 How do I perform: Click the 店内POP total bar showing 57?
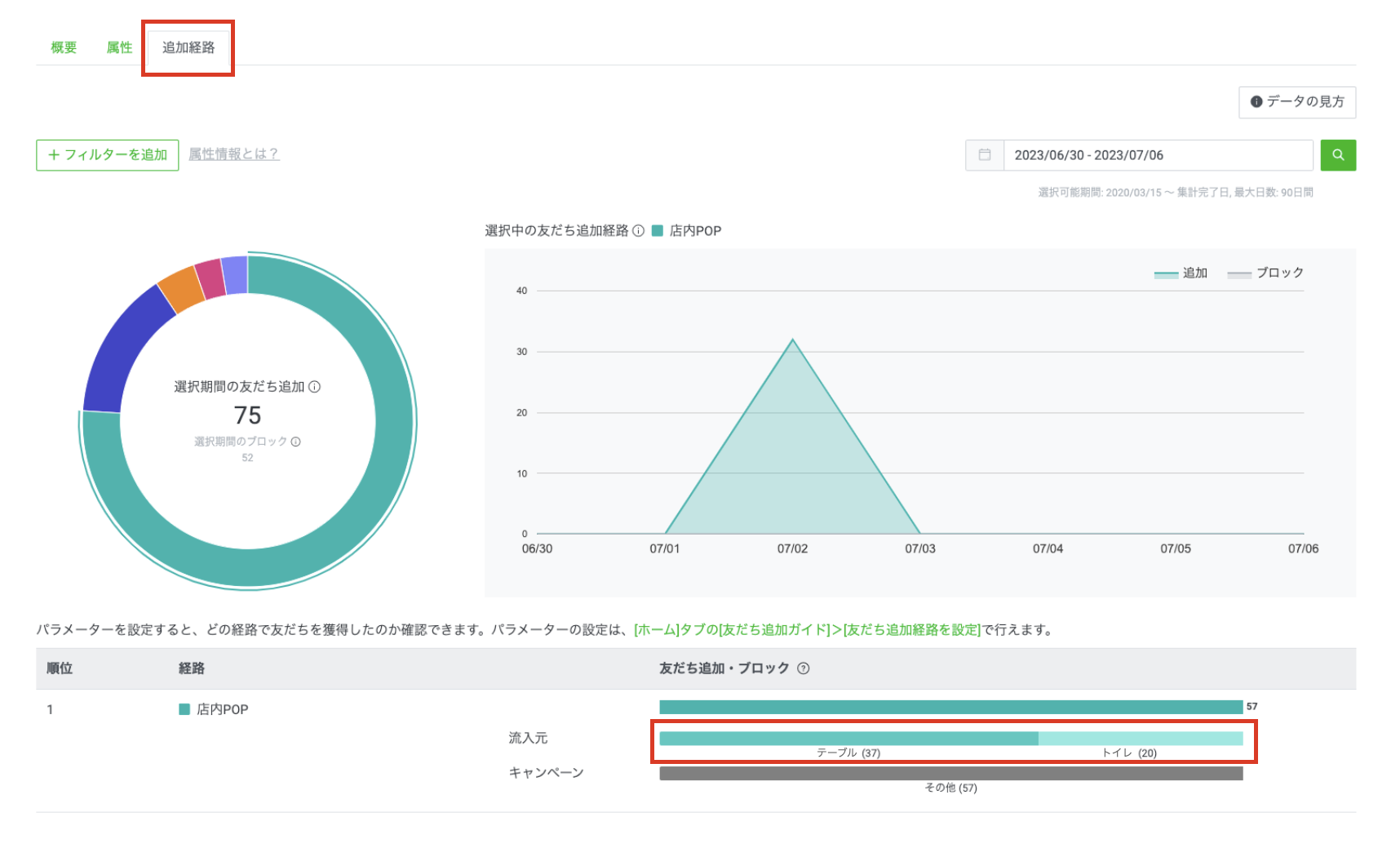(x=951, y=707)
